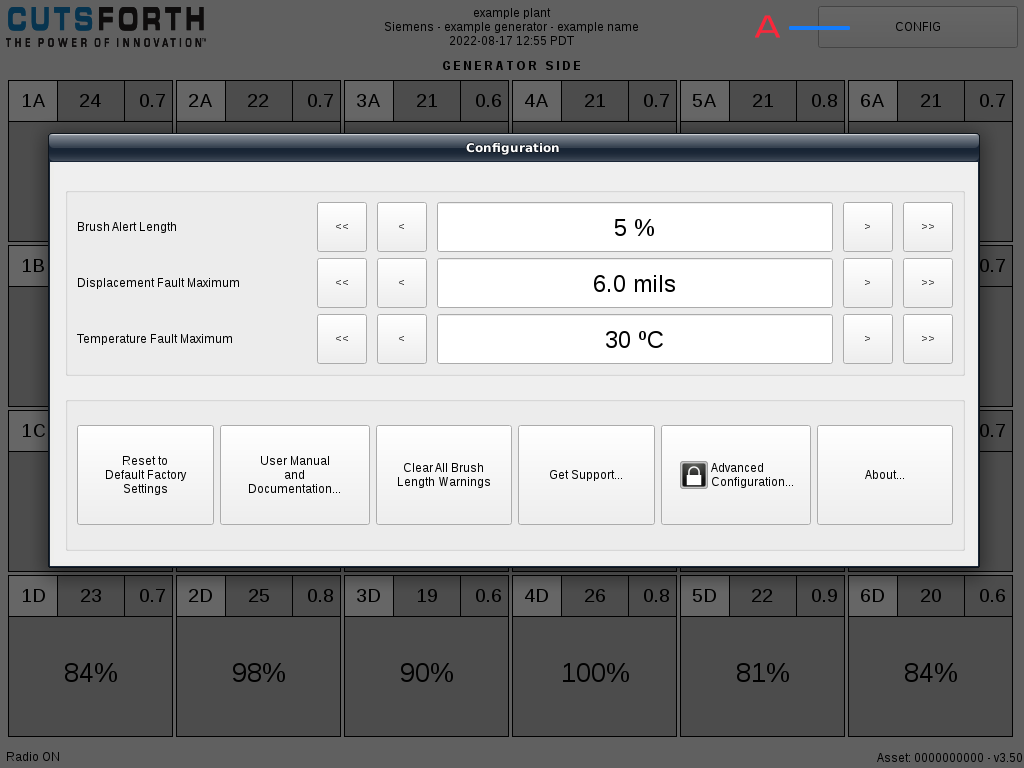
Task: Increase Brush Alert Length by one step
Action: point(867,227)
